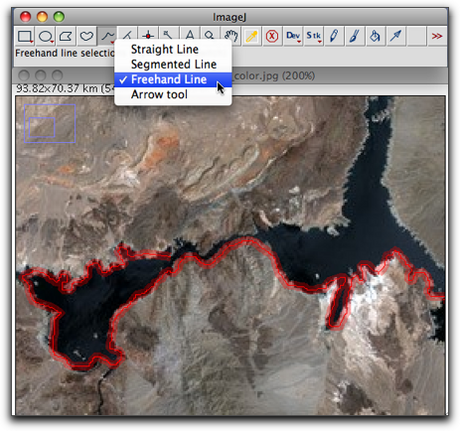
Task: Select the Flood fill bucket tool
Action: tap(375, 36)
